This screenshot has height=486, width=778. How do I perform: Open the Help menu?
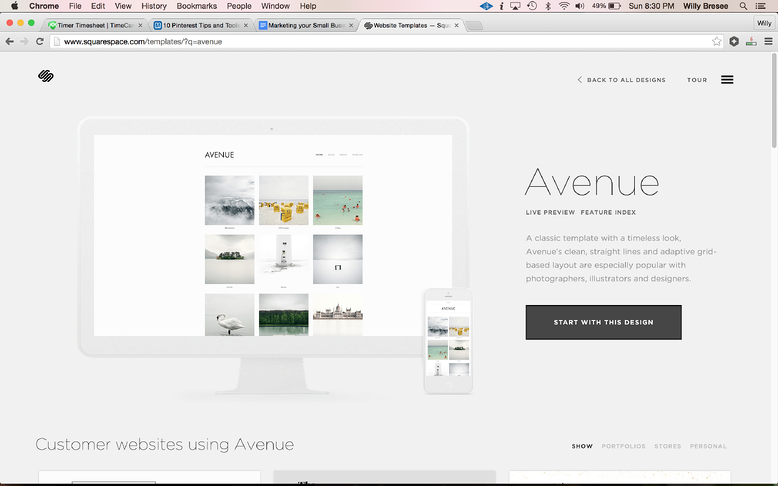point(308,6)
